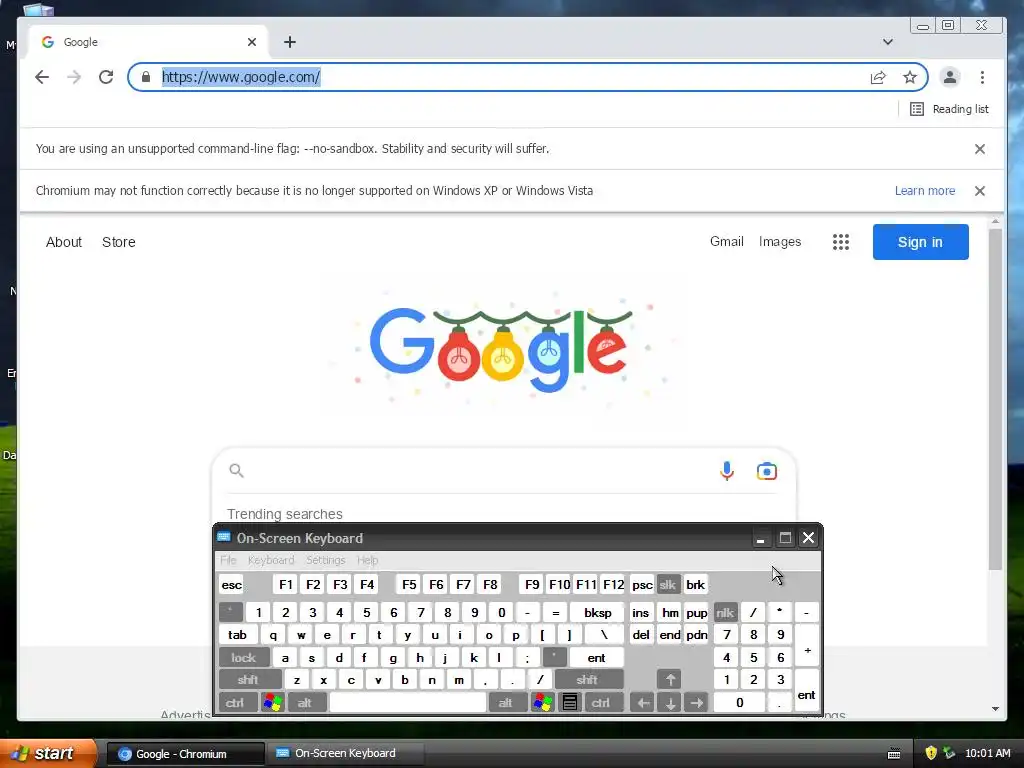Image resolution: width=1024 pixels, height=768 pixels.
Task: Close the Google tab
Action: (x=252, y=42)
